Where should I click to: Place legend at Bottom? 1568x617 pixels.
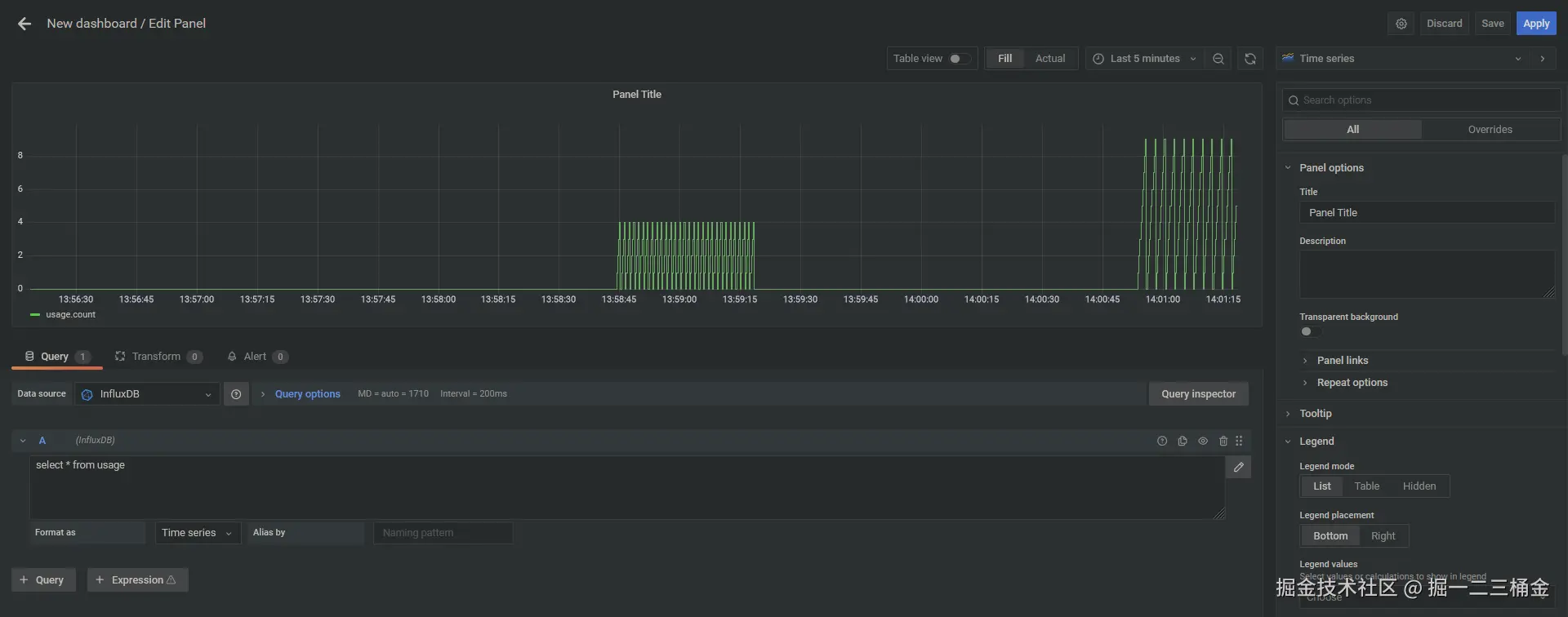(x=1330, y=536)
